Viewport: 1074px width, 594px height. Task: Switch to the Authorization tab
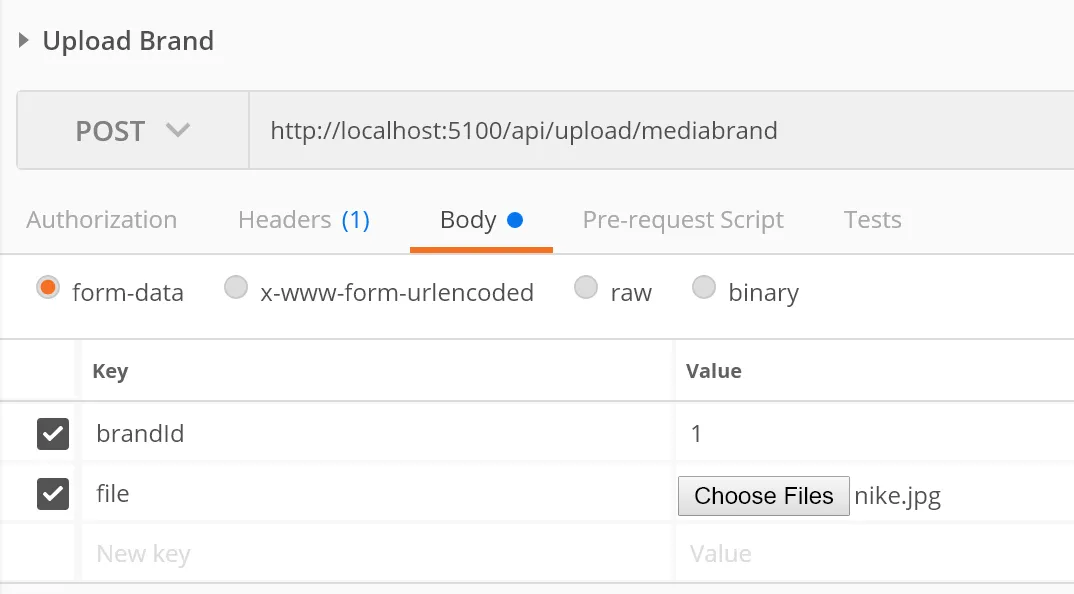point(101,220)
